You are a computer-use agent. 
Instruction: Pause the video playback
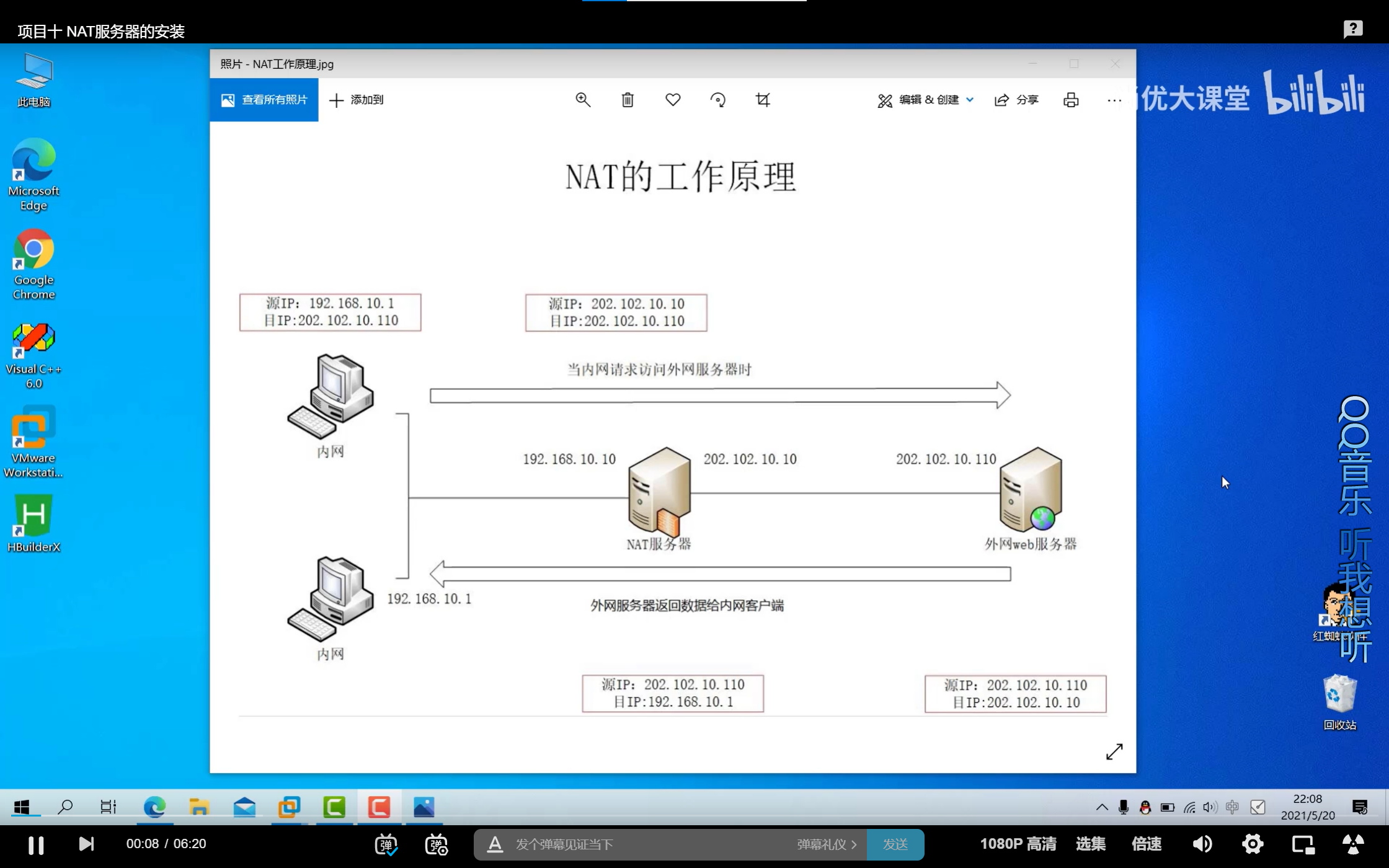[x=36, y=844]
